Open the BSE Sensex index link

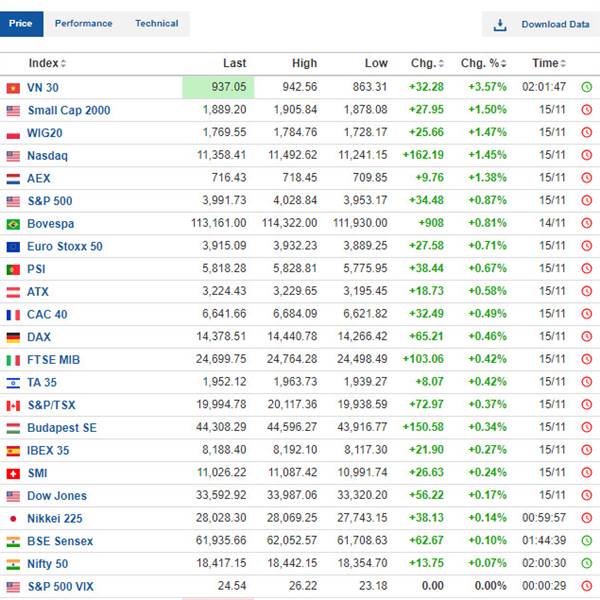(x=60, y=541)
